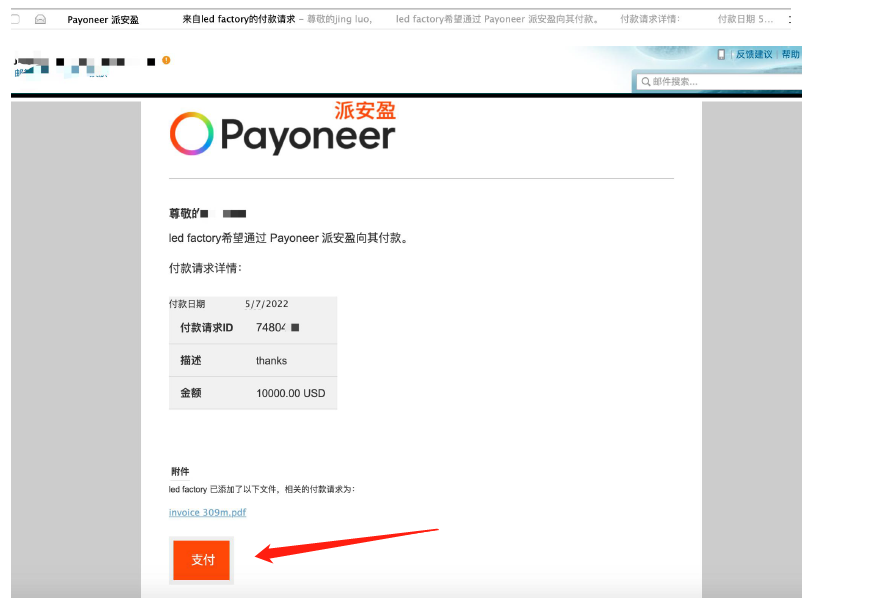The width and height of the screenshot is (895, 609).
Task: Select the 附件 heading
Action: point(180,471)
